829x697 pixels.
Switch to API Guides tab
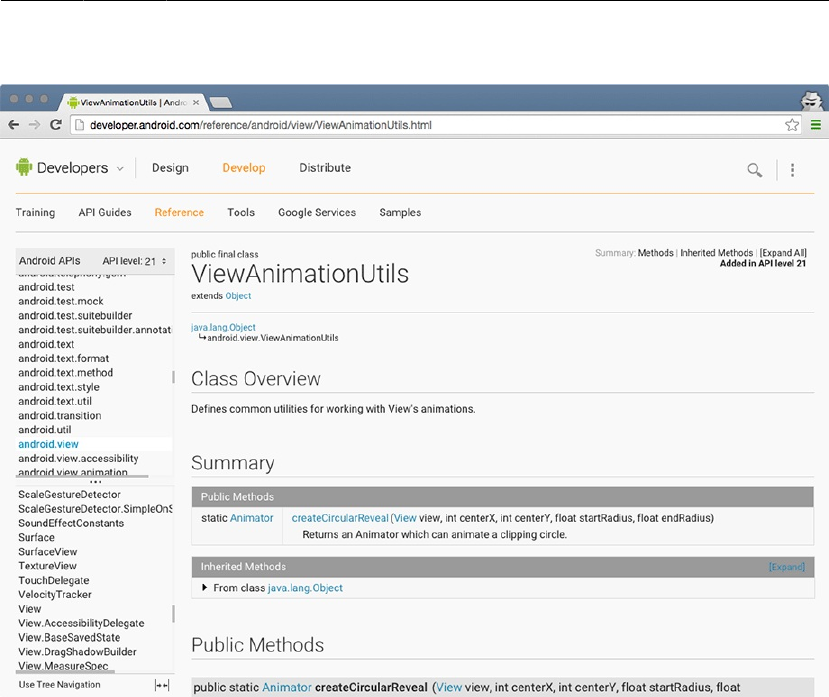tap(105, 212)
